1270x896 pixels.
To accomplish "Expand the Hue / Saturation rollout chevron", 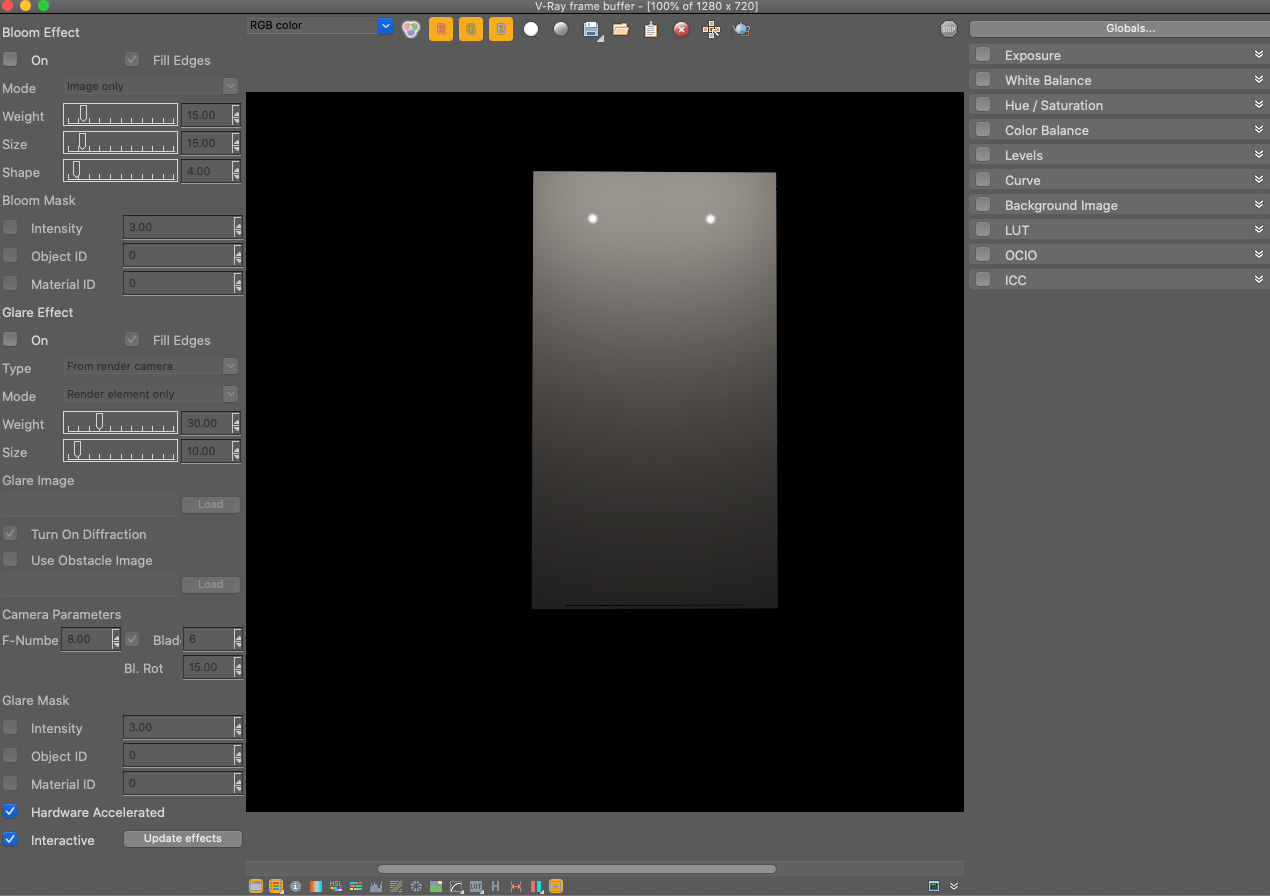I will coord(1259,104).
